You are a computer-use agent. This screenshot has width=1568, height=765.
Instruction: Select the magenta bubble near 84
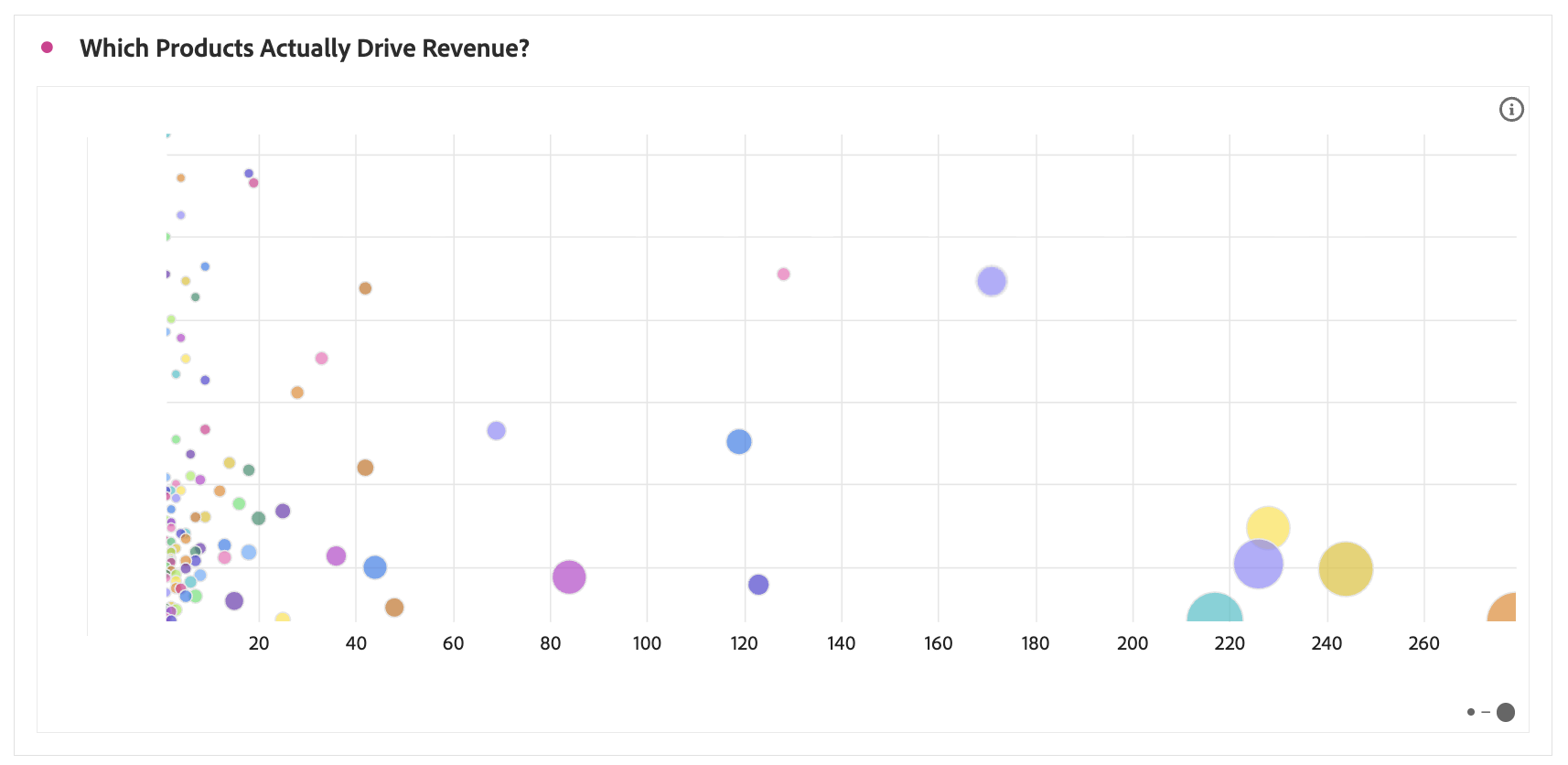(x=569, y=577)
